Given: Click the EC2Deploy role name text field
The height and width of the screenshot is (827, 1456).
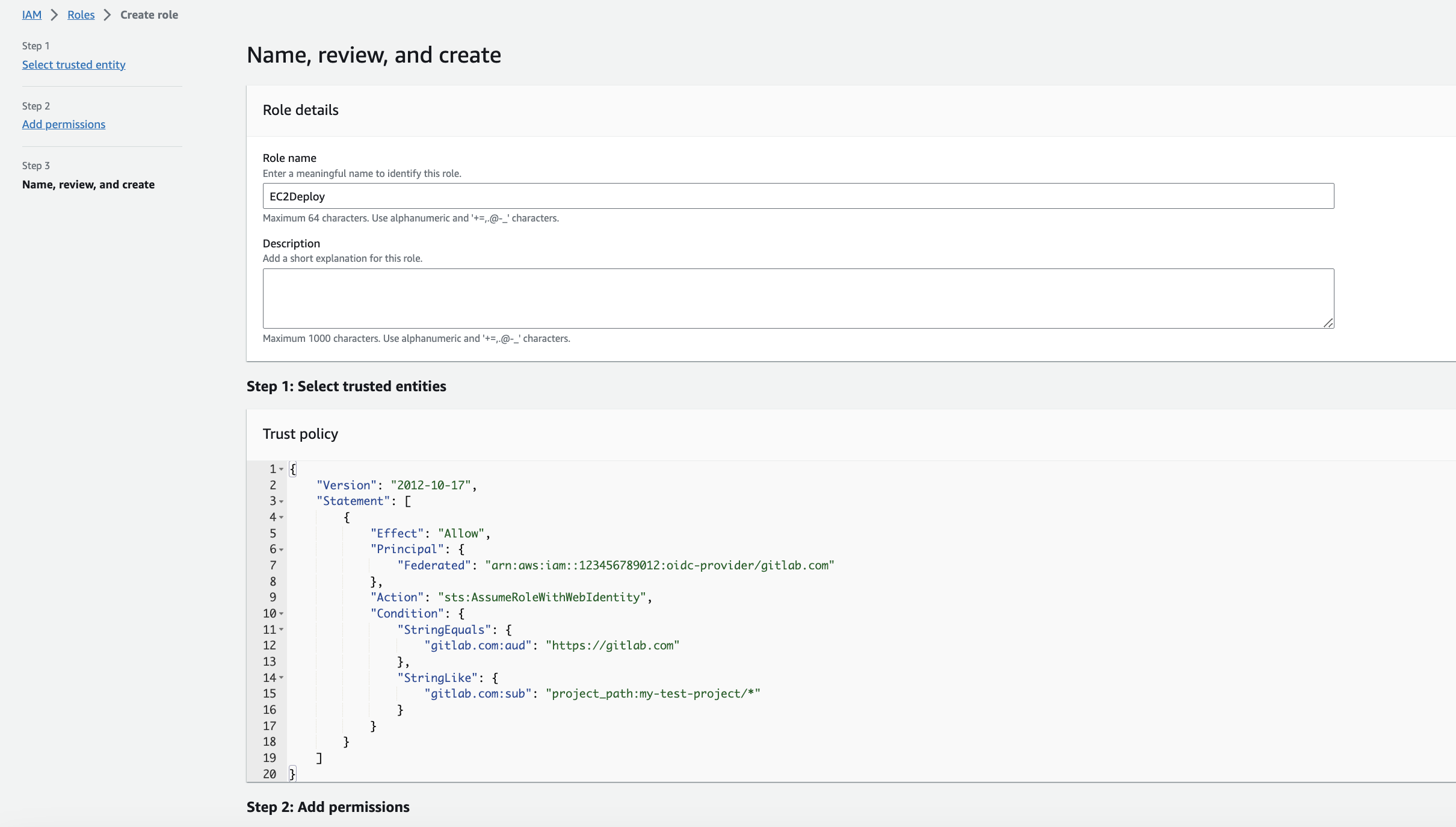Looking at the screenshot, I should [x=797, y=196].
